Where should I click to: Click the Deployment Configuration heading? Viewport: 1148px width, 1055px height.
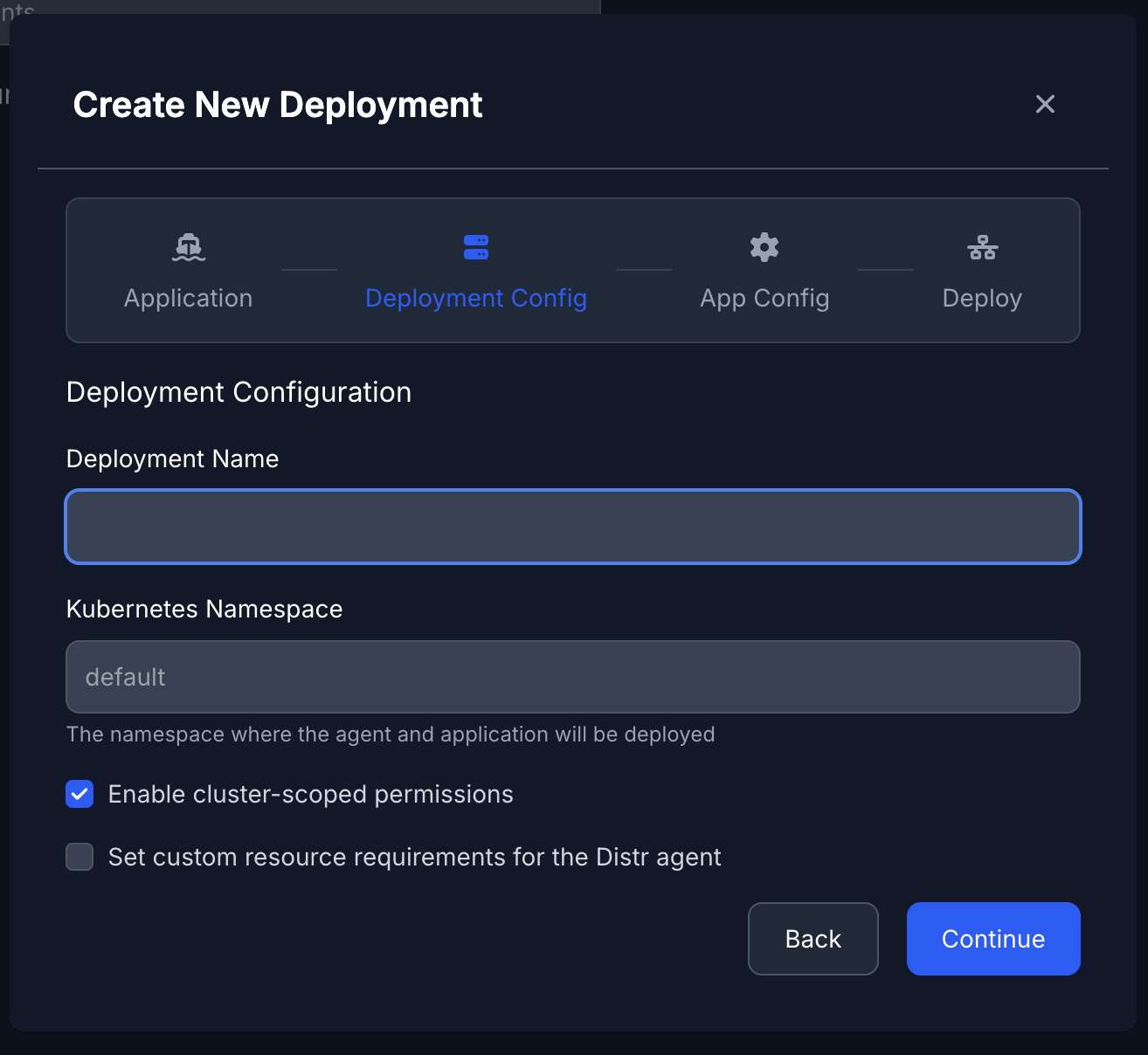click(239, 393)
